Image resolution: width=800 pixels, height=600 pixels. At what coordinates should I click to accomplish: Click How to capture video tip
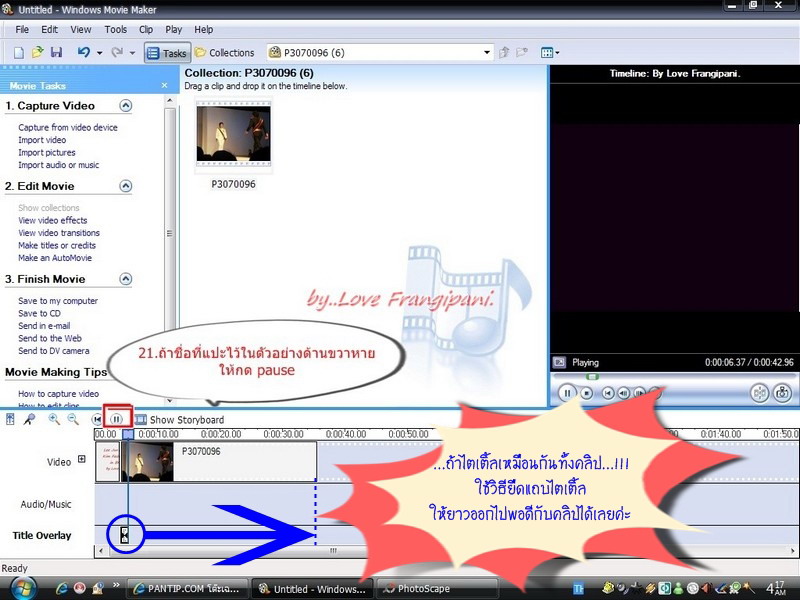58,393
